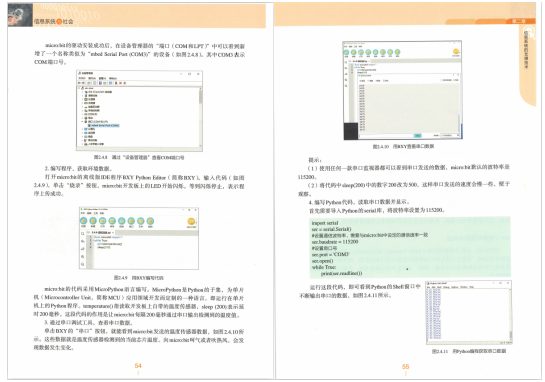This screenshot has width=545, height=382.
Task: Click the first teal toolbar icon in Figure 2.4.9 BXY editor
Action: coord(83,221)
